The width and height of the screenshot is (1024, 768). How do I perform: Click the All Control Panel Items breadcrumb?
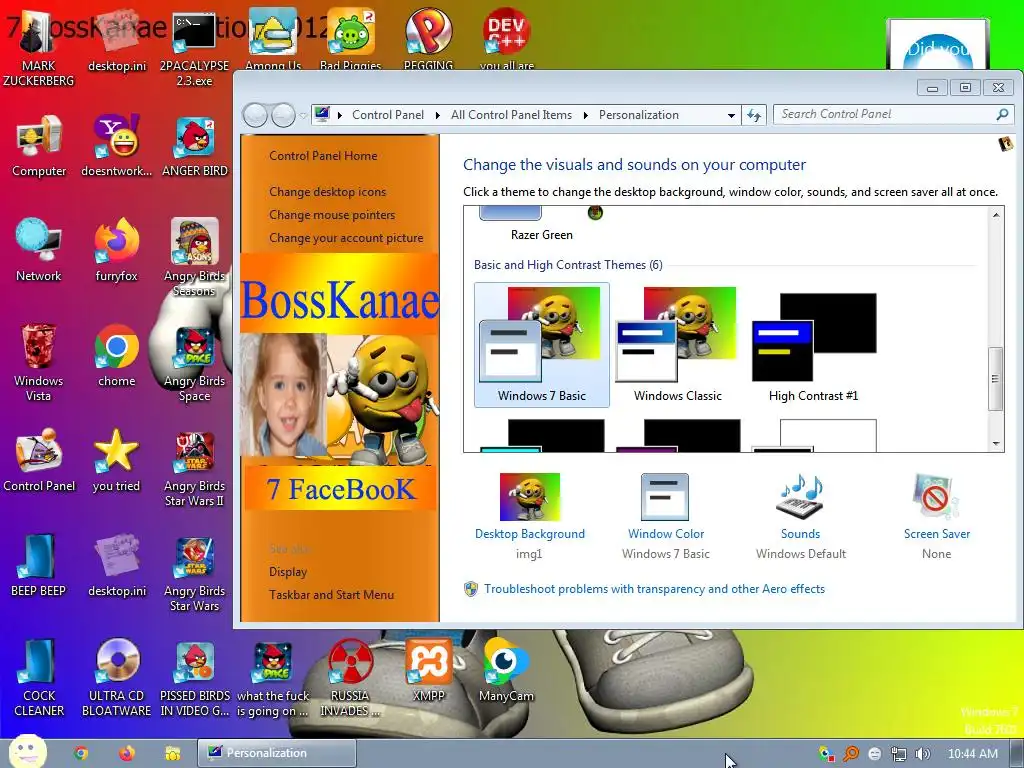pyautogui.click(x=511, y=115)
